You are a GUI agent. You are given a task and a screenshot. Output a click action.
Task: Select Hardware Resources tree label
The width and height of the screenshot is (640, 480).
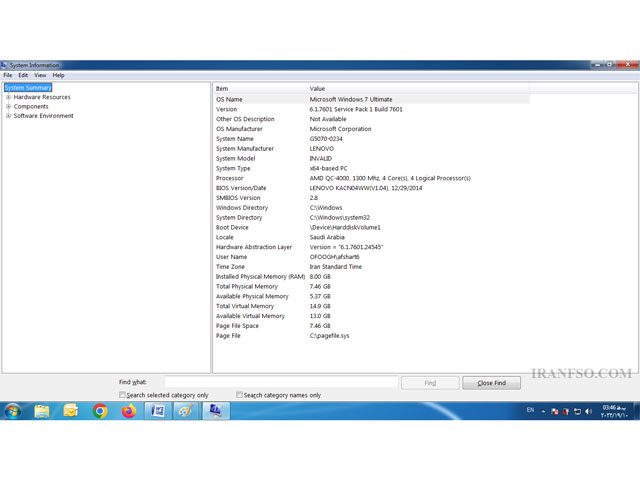pyautogui.click(x=42, y=97)
